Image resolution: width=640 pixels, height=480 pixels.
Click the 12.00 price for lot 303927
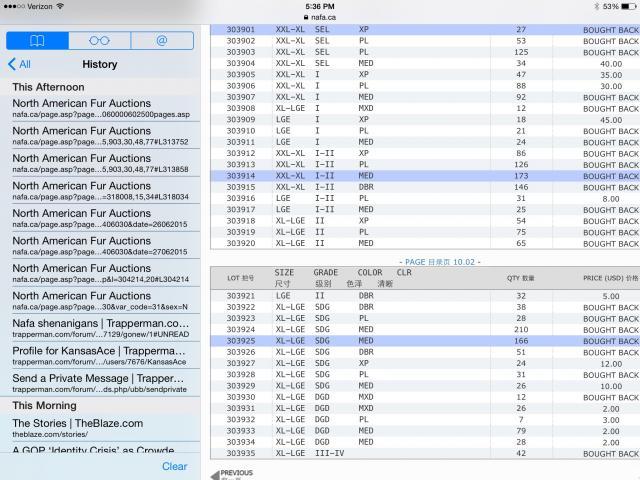pos(611,364)
